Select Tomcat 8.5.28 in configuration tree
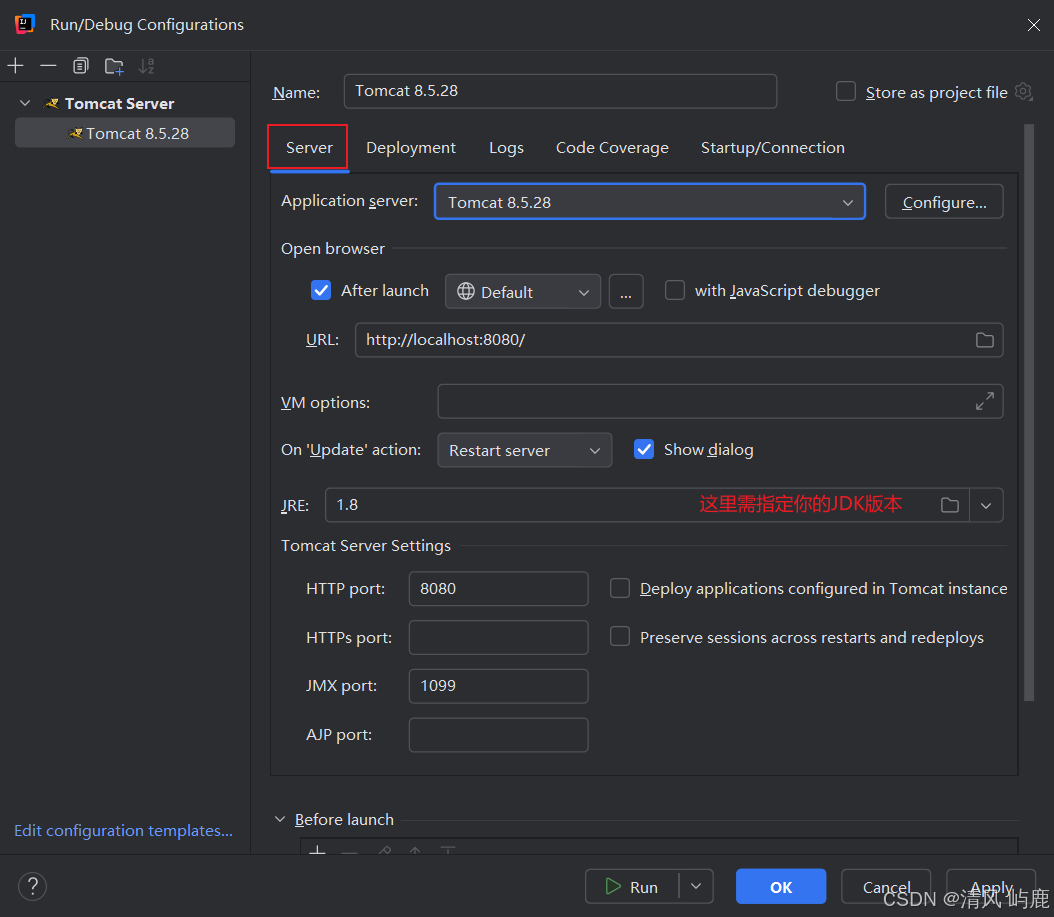Viewport: 1054px width, 917px height. (x=125, y=133)
